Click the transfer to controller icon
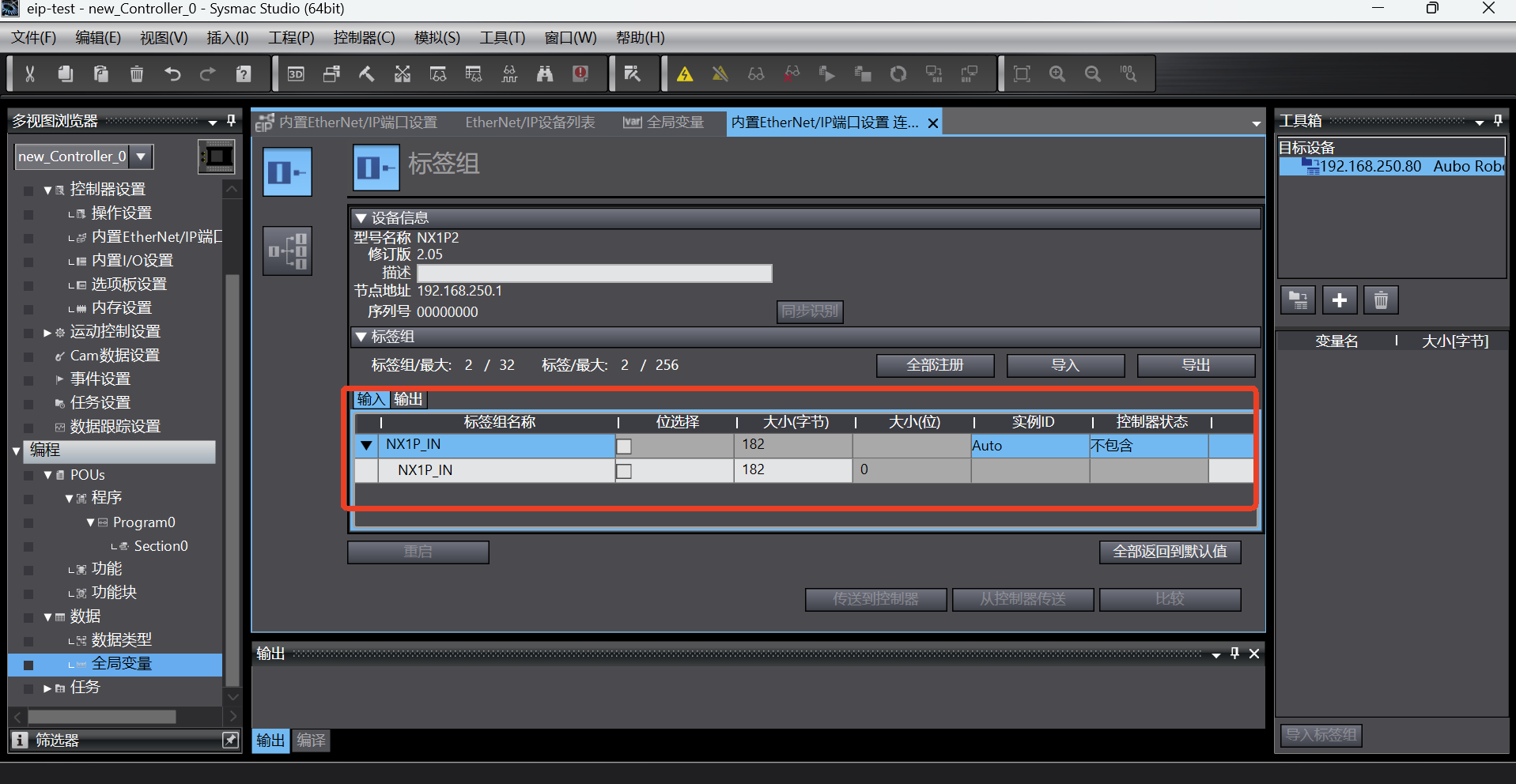 [934, 74]
